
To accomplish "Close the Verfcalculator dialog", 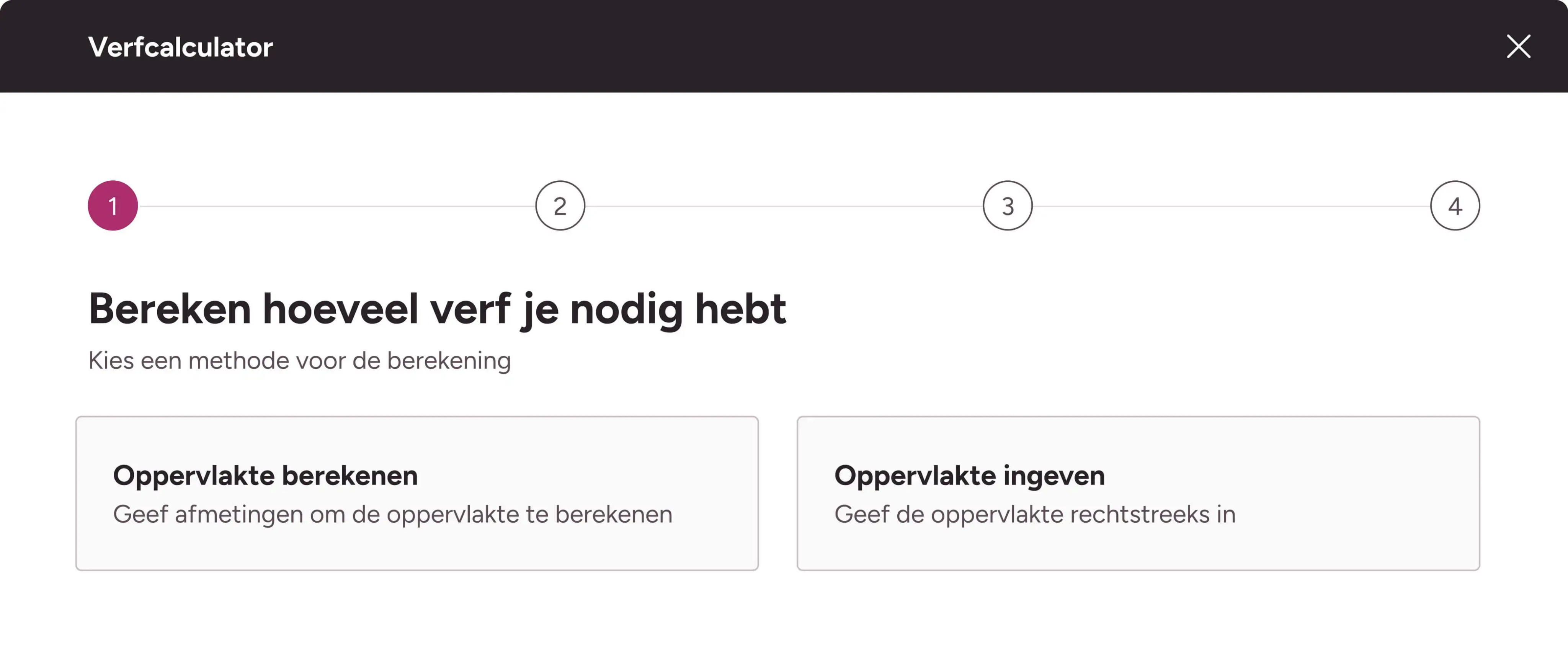I will [1518, 46].
